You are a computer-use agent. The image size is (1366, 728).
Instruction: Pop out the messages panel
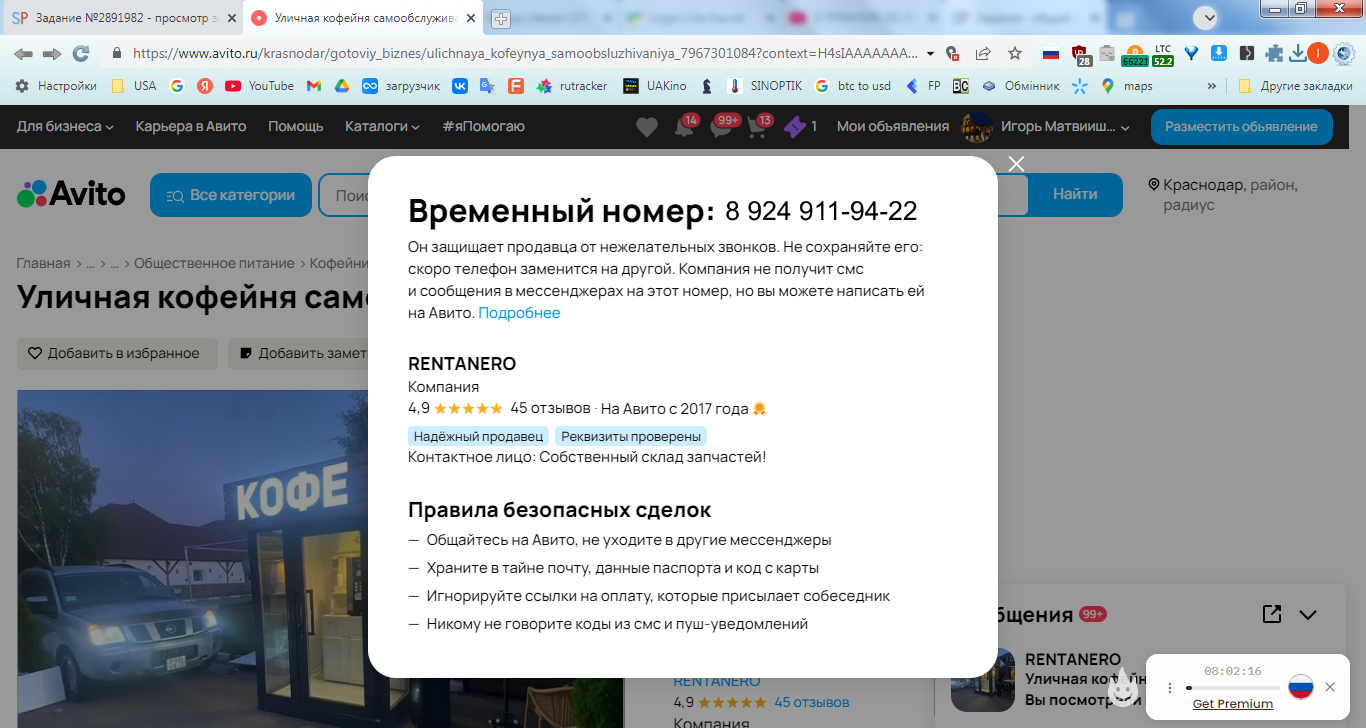coord(1272,614)
